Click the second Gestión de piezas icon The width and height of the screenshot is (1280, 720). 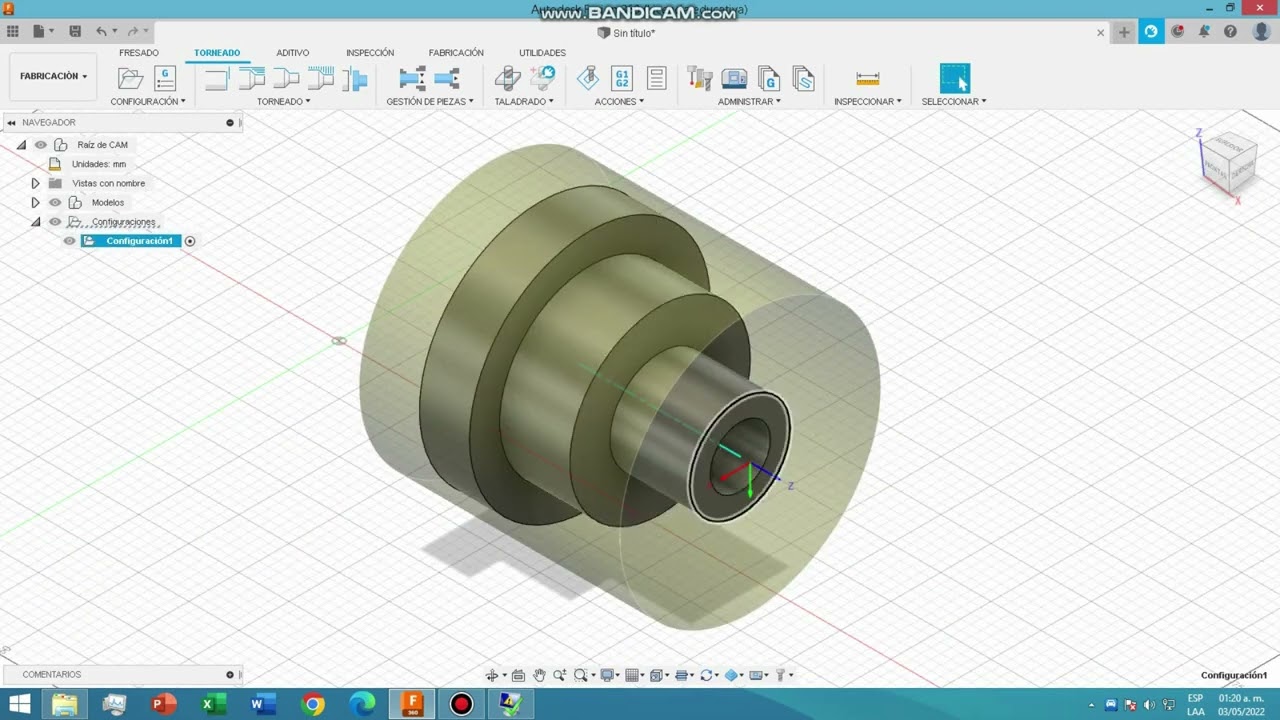coord(447,78)
